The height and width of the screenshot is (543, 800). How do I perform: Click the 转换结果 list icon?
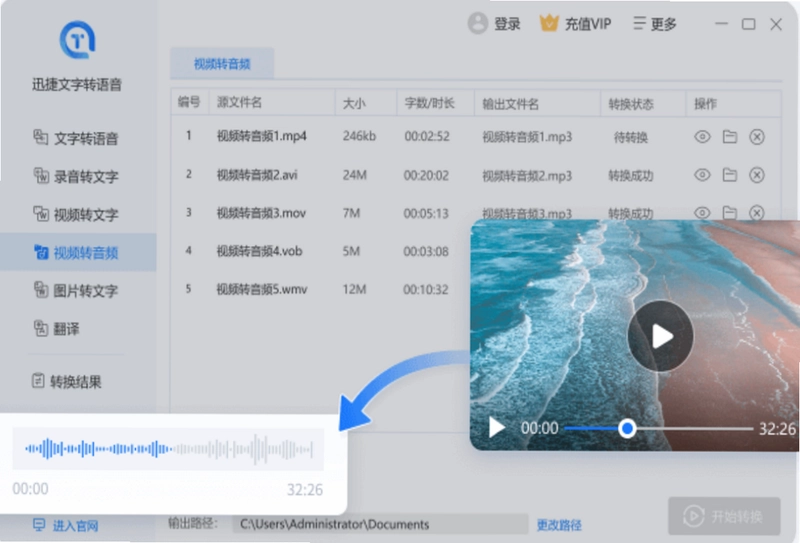click(38, 381)
